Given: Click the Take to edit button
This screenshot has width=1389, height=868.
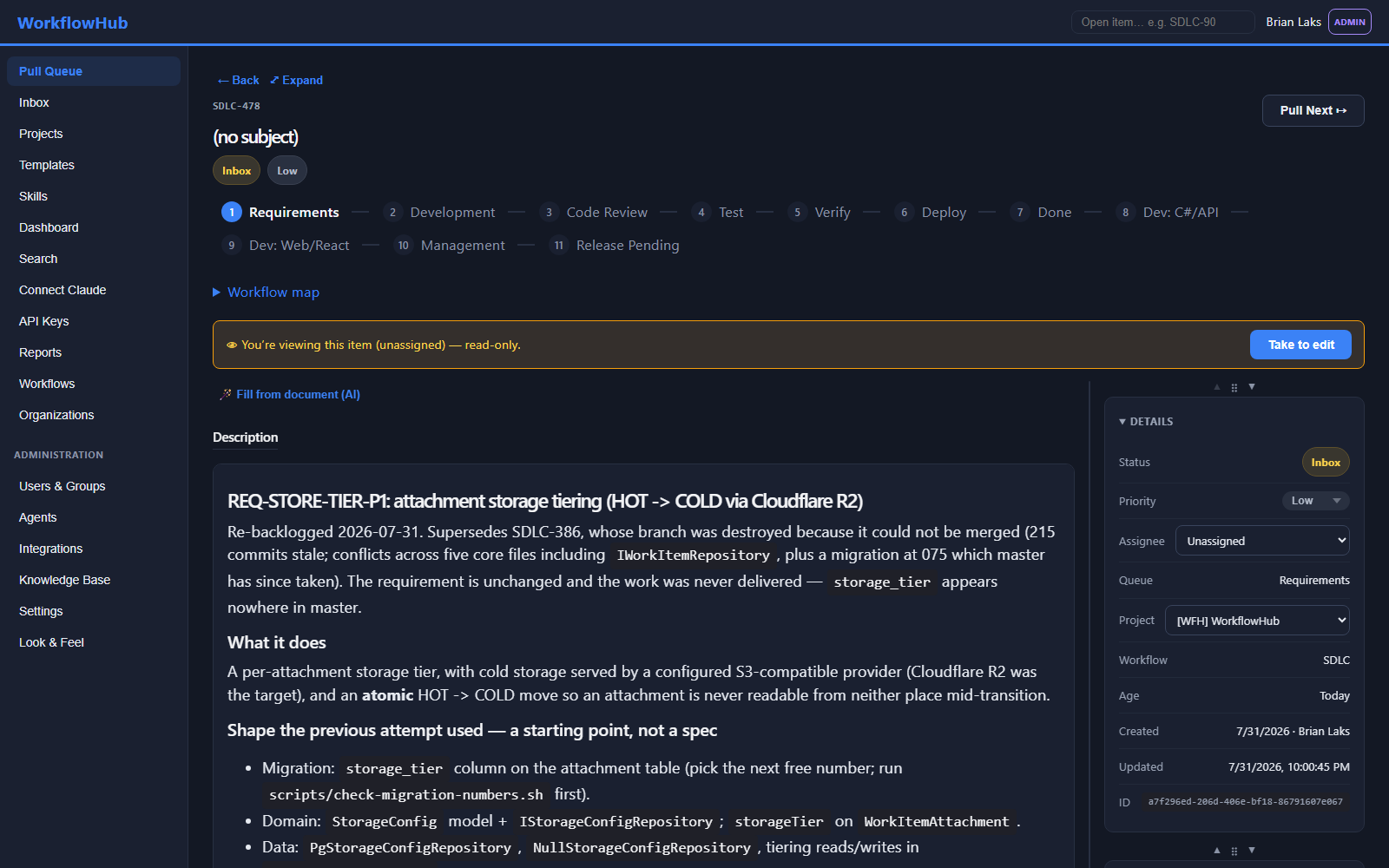Looking at the screenshot, I should tap(1300, 345).
